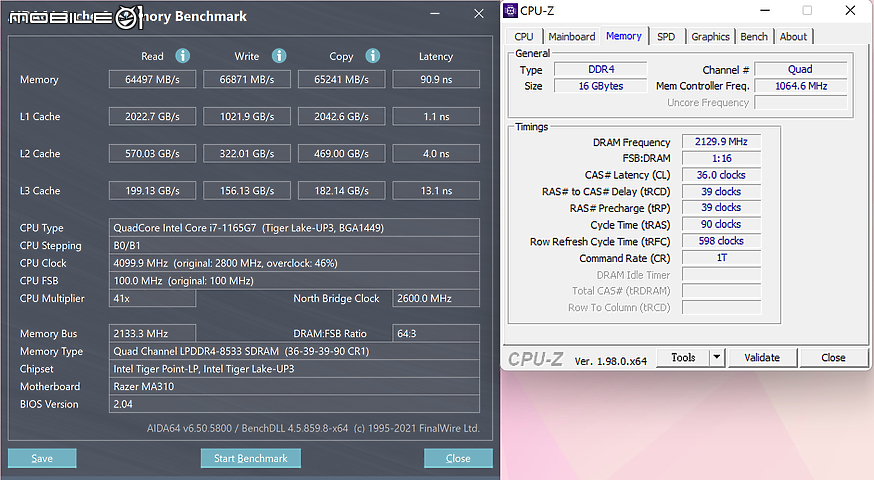
Task: Click L2 Cache Read value 570.03 GB/s
Action: click(152, 153)
